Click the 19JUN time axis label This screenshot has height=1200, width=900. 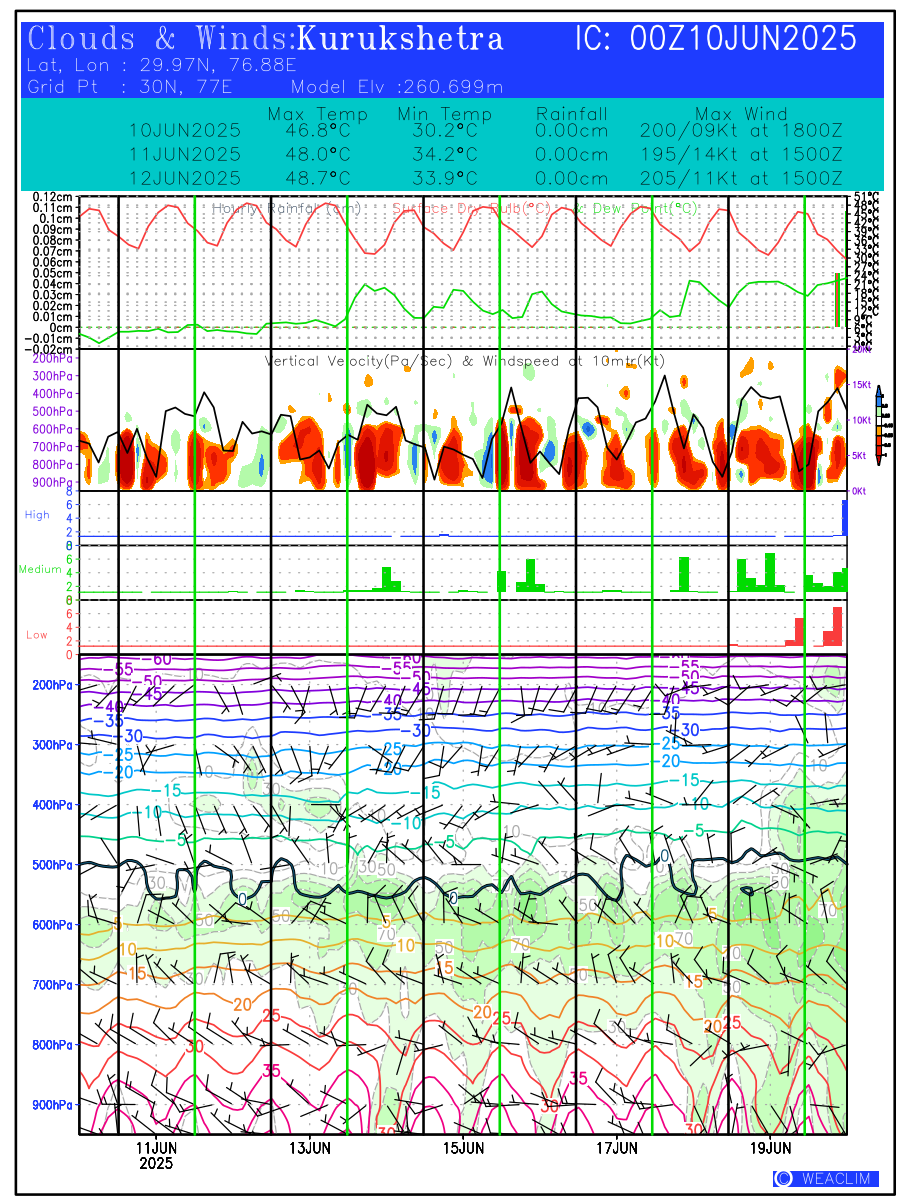(771, 1146)
